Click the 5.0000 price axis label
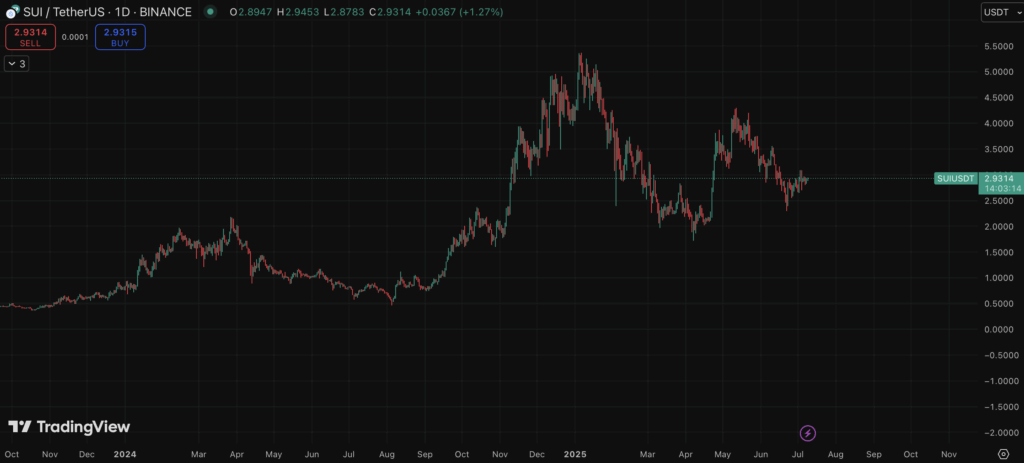1024x463 pixels. (x=999, y=72)
